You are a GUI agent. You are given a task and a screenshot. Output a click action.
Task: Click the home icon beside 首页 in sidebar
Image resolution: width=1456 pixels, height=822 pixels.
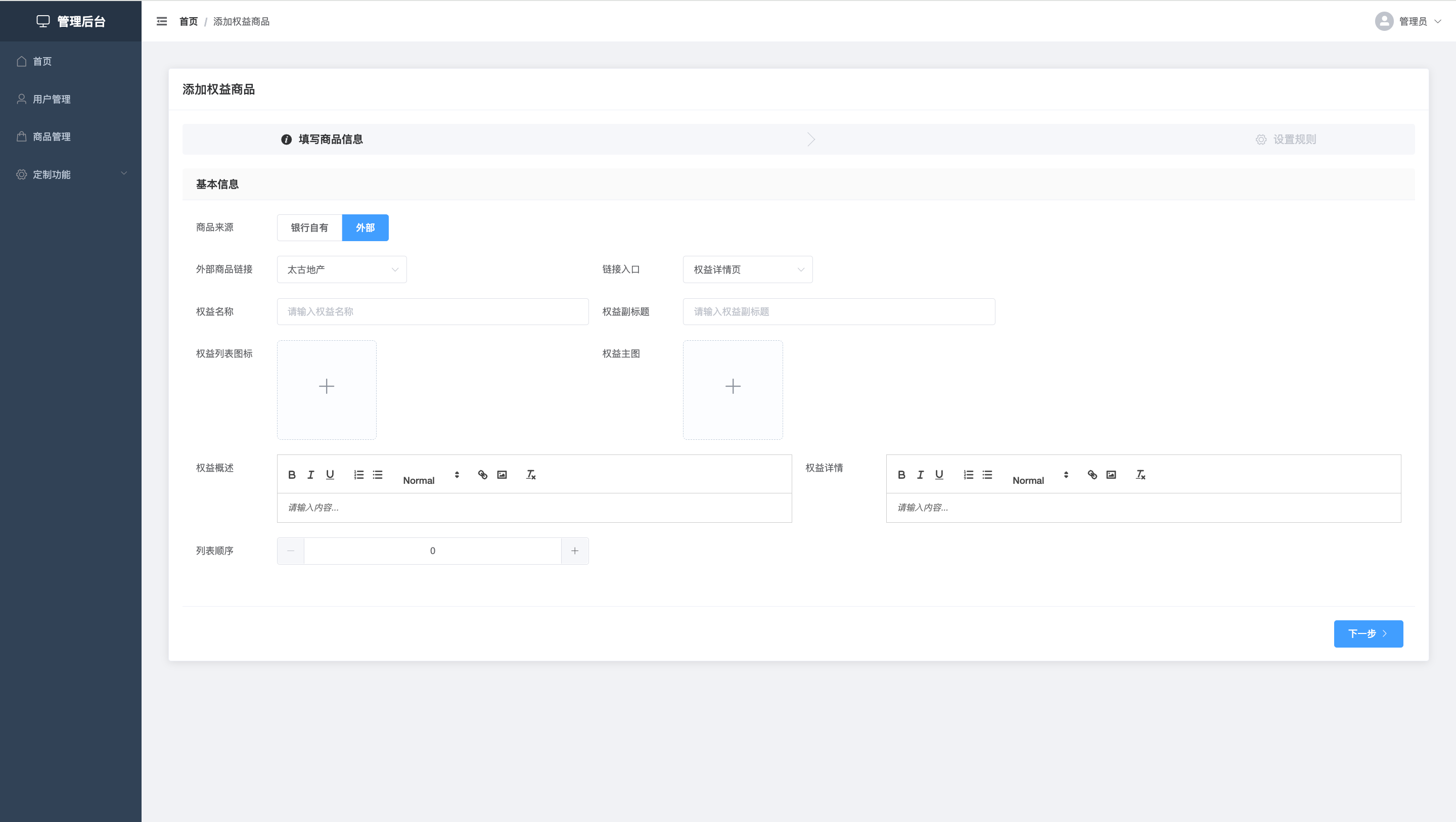(21, 61)
